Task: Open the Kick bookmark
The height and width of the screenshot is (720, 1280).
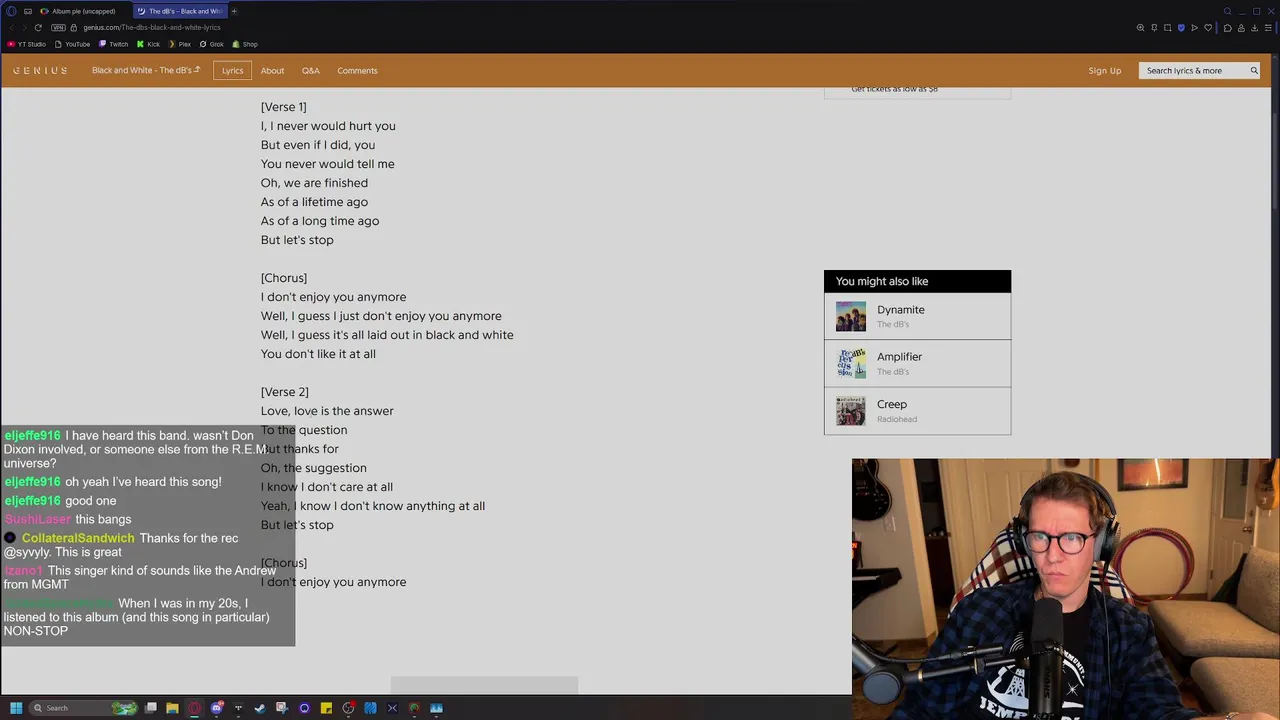Action: 148,44
